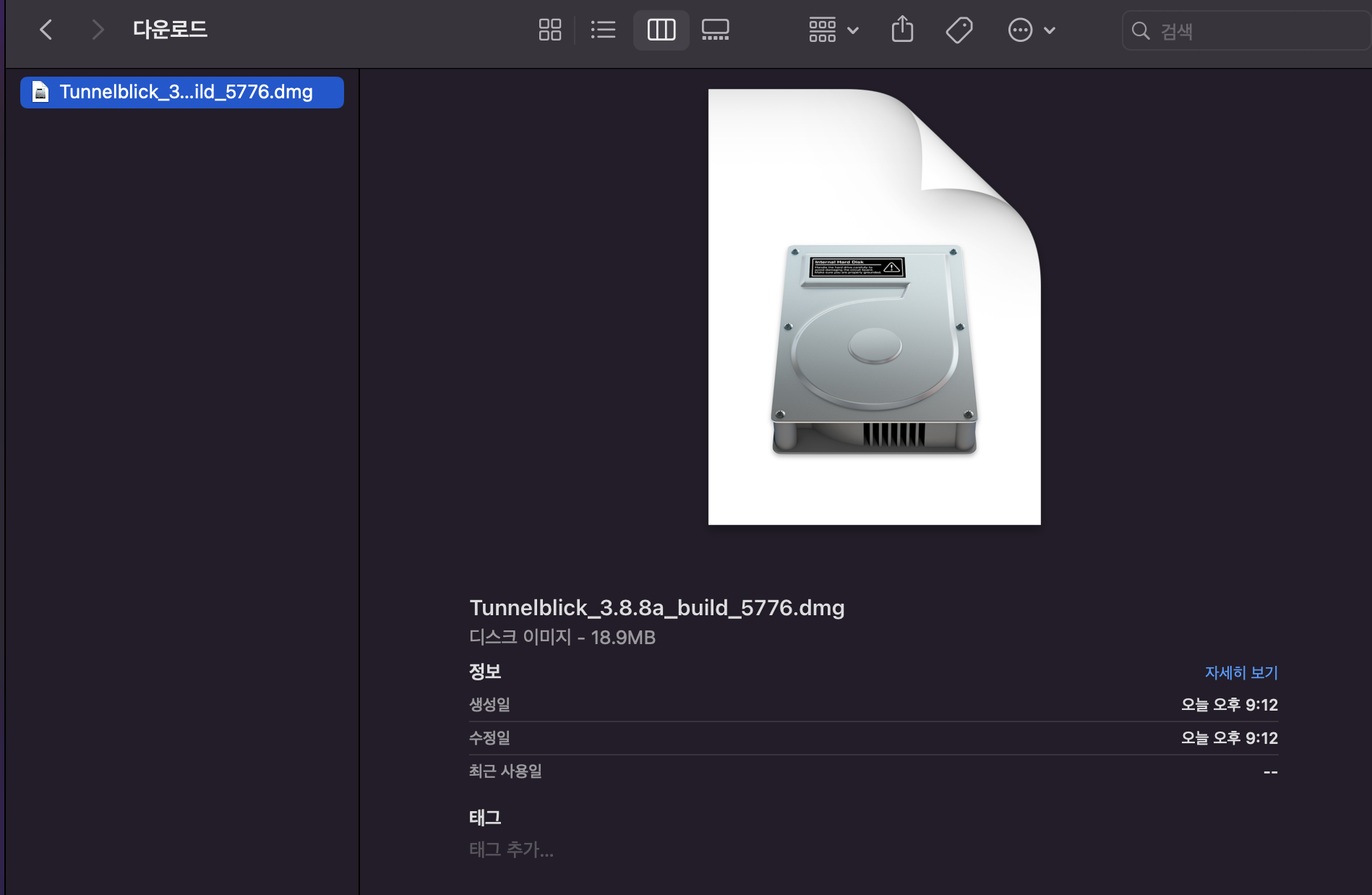Go forward with the right chevron button
Image resolution: width=1372 pixels, height=895 pixels.
(x=98, y=30)
